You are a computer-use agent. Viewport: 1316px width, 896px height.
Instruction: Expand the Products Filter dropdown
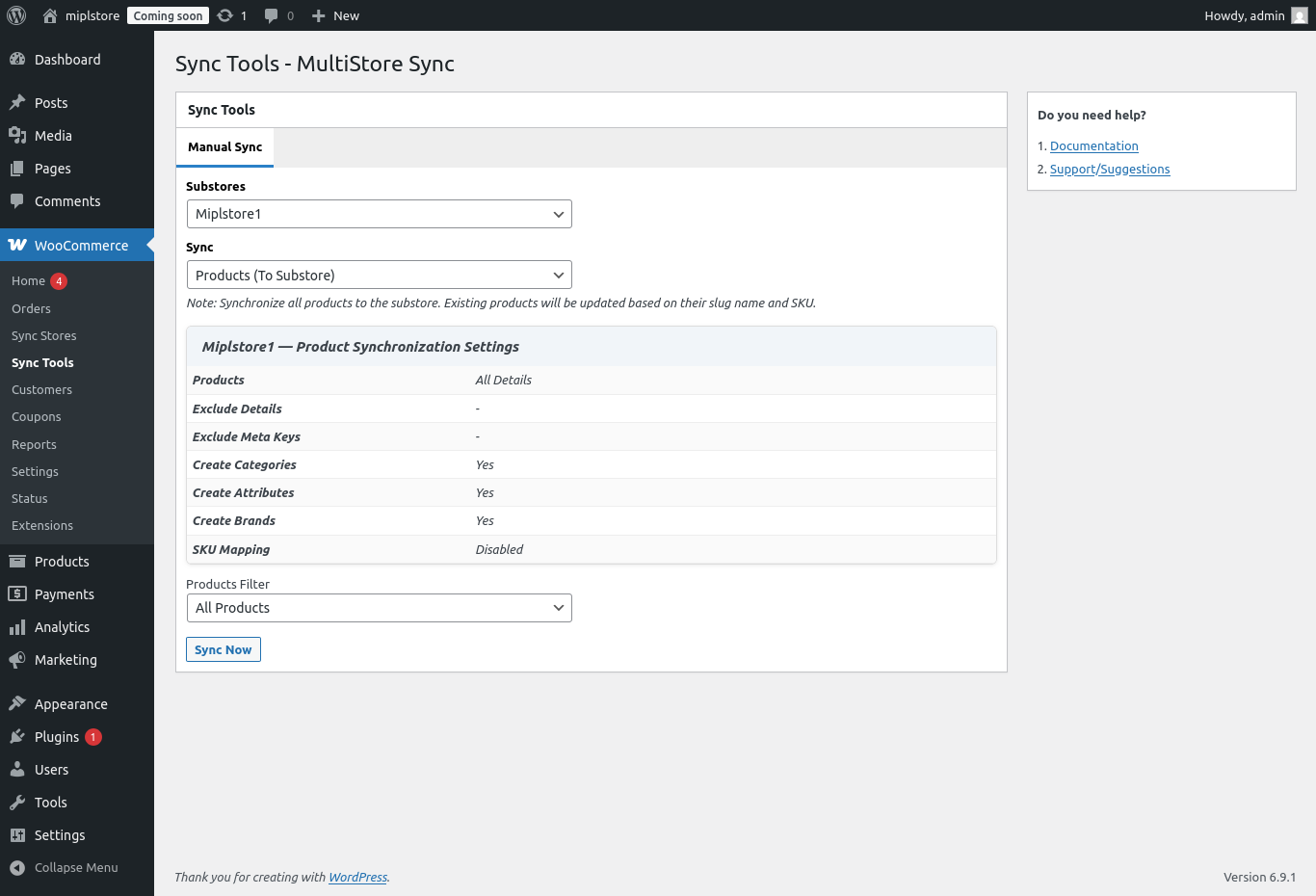[x=379, y=608]
